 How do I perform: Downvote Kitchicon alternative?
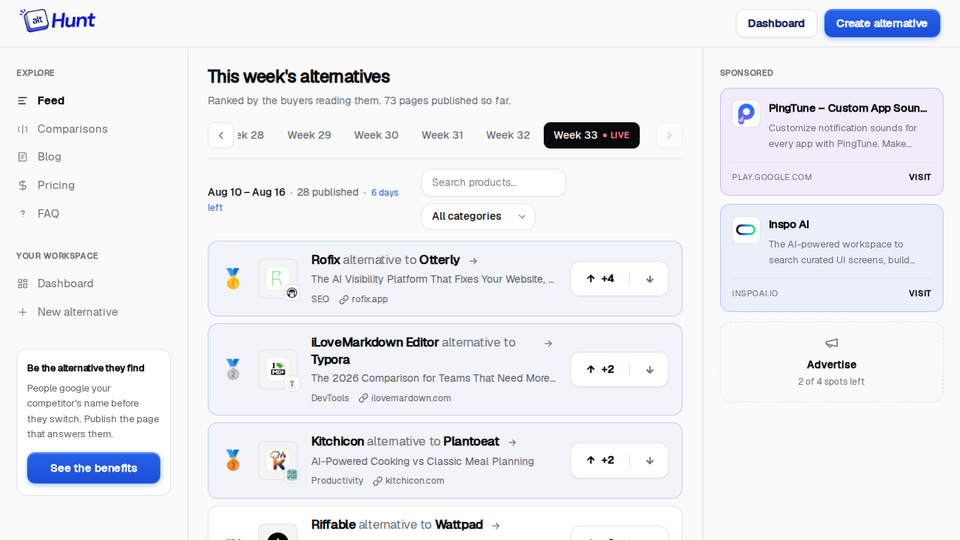(x=650, y=460)
